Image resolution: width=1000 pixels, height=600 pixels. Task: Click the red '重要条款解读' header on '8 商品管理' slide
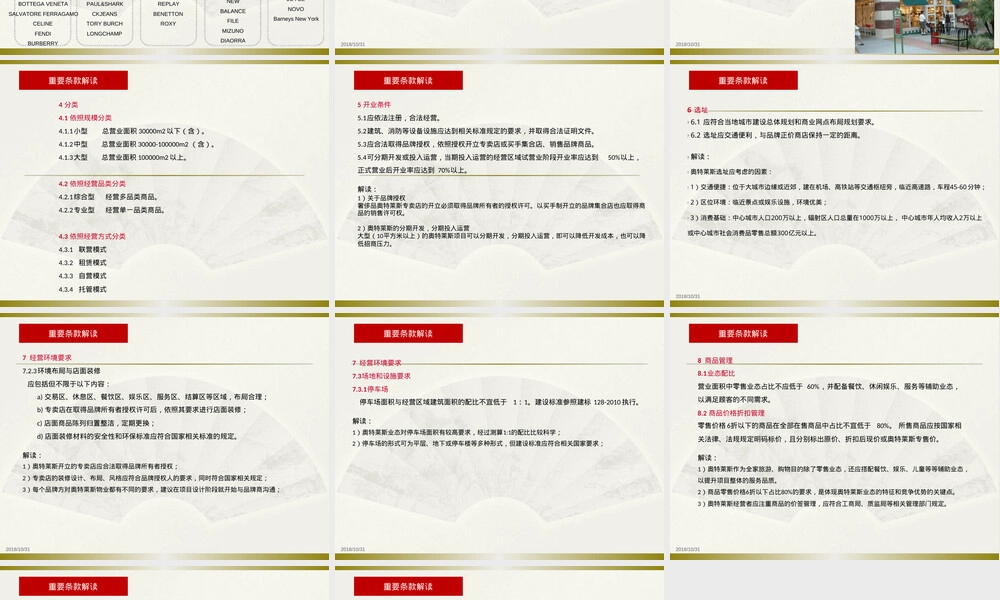click(743, 333)
